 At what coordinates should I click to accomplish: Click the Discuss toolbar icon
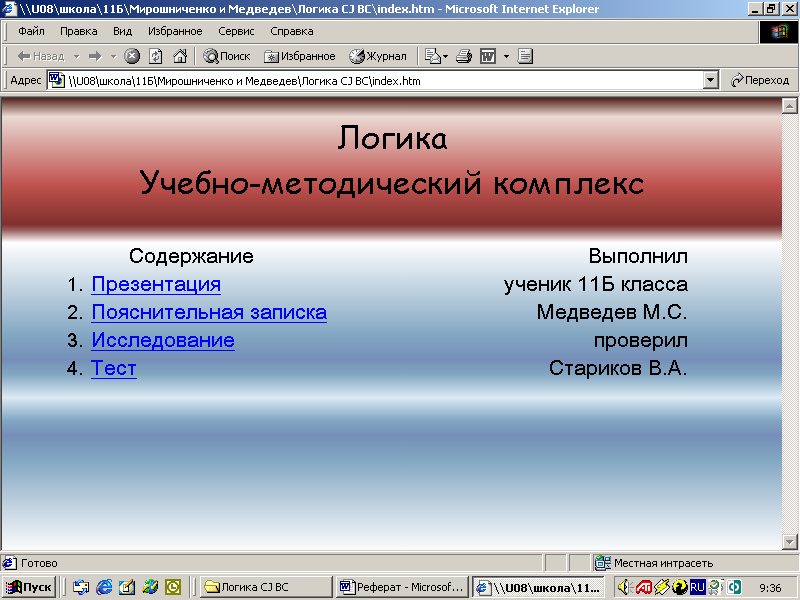click(x=525, y=56)
